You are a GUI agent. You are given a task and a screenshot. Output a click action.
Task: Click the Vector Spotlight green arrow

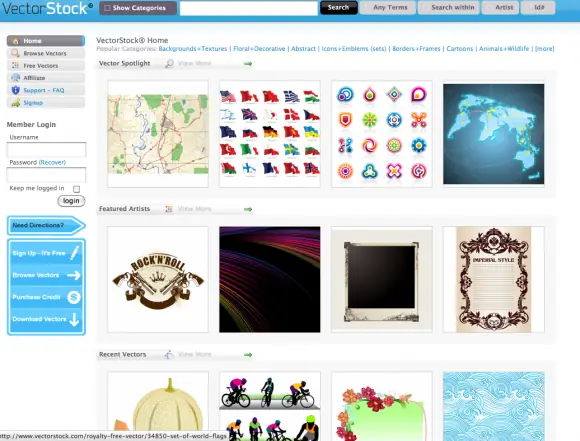click(x=248, y=64)
